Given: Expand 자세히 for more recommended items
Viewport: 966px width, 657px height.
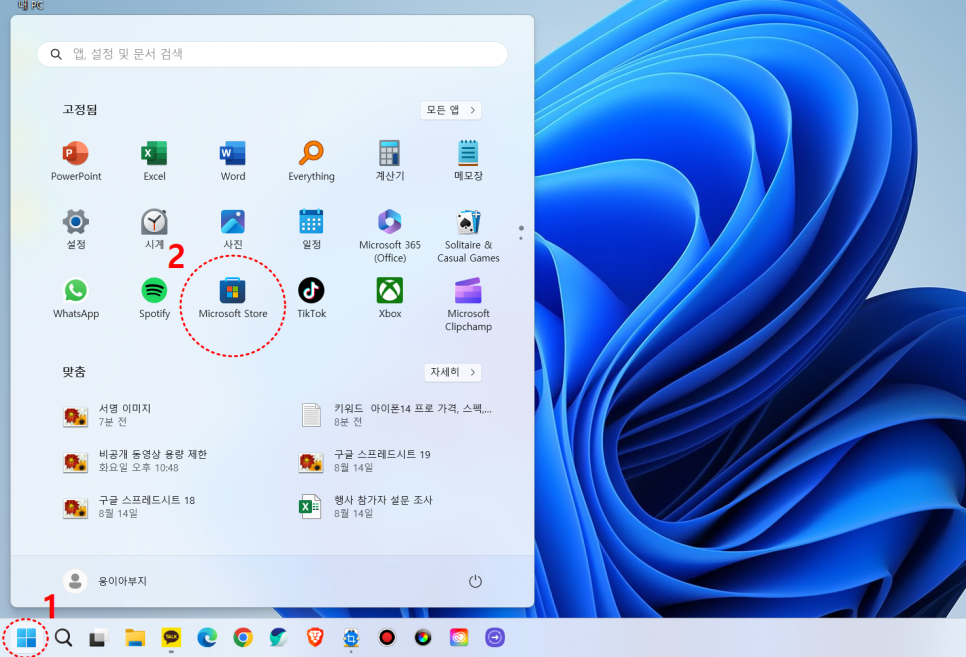Looking at the screenshot, I should [453, 372].
